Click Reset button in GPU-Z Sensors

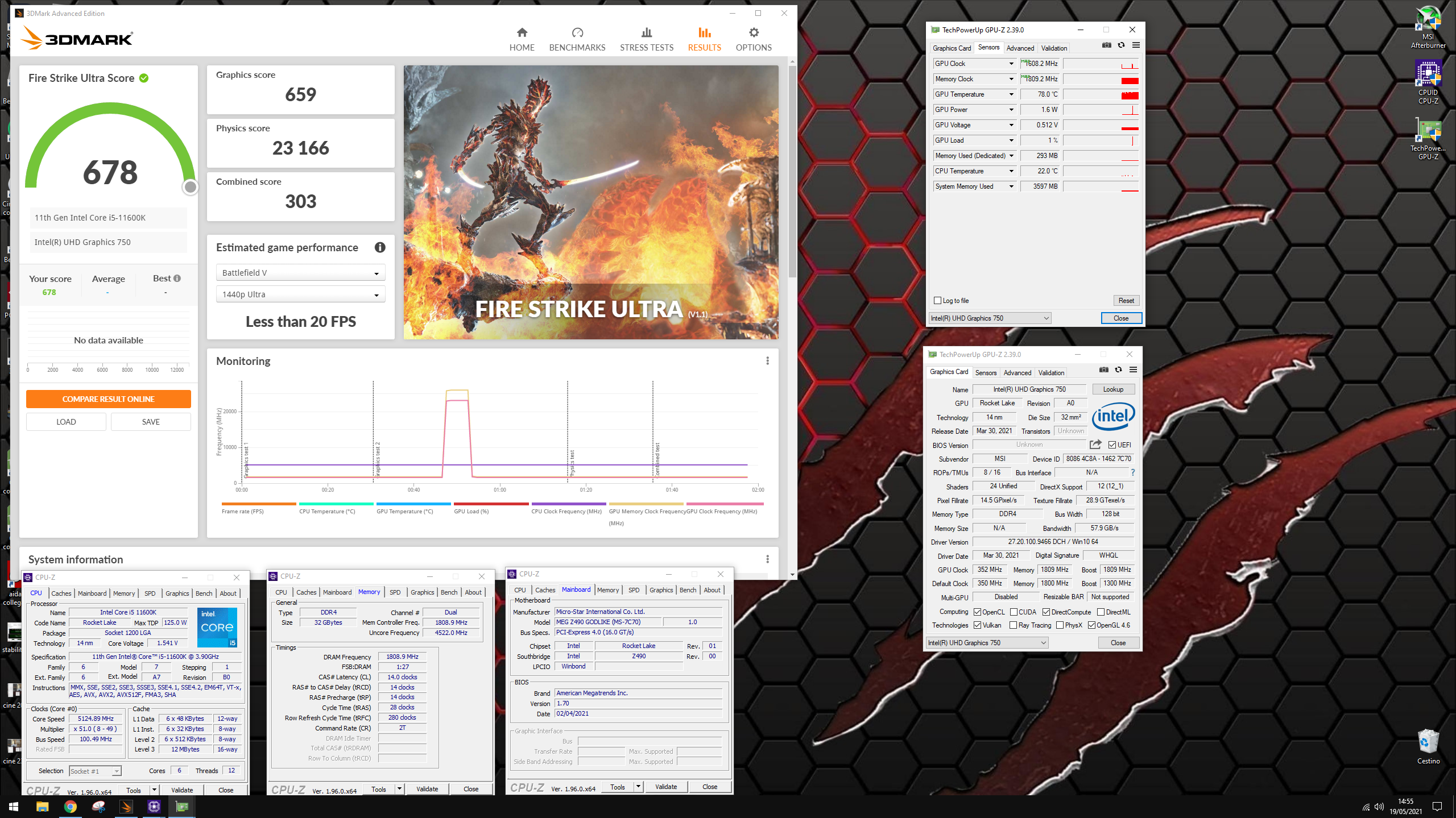click(x=1126, y=301)
